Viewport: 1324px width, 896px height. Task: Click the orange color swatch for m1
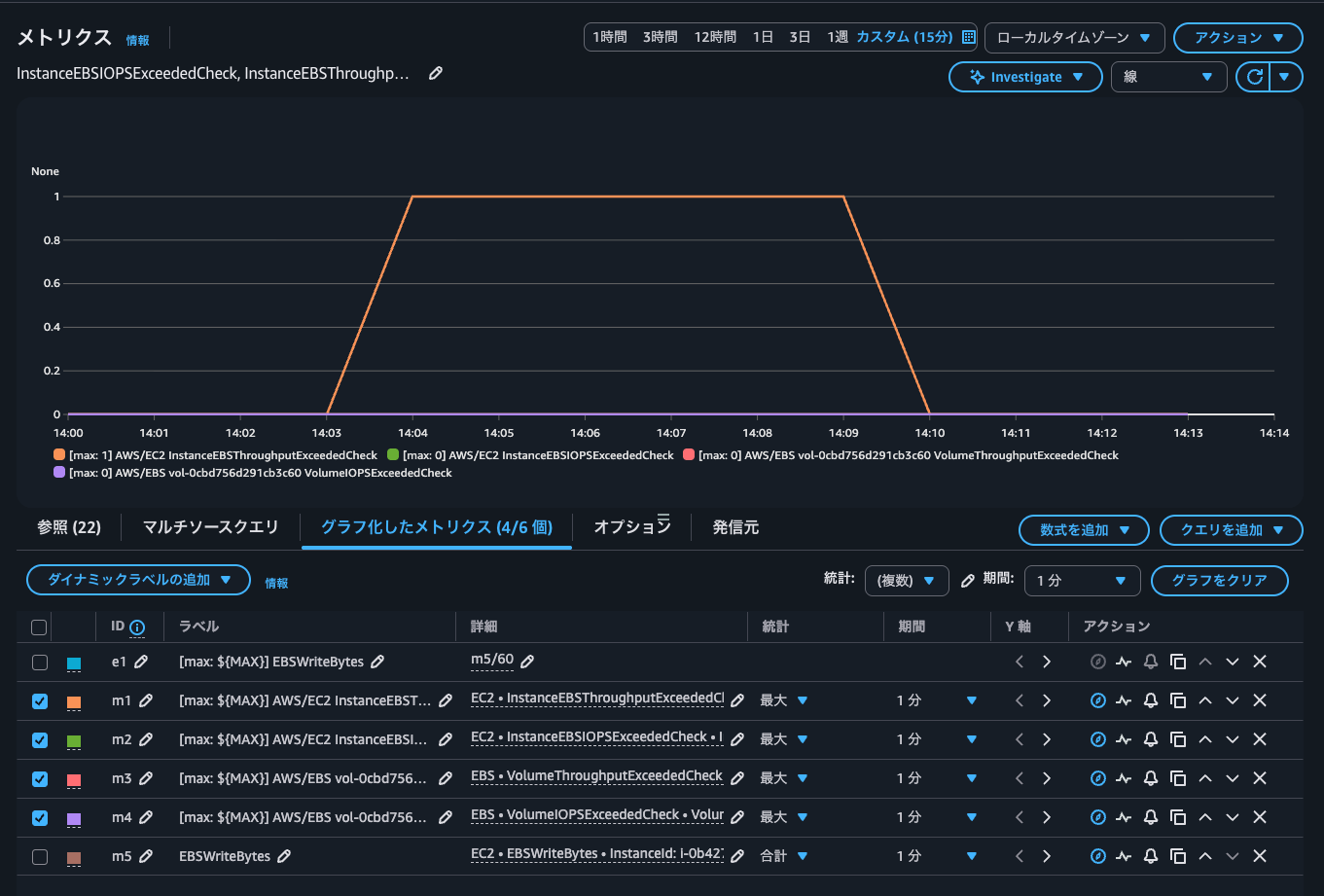[x=74, y=701]
